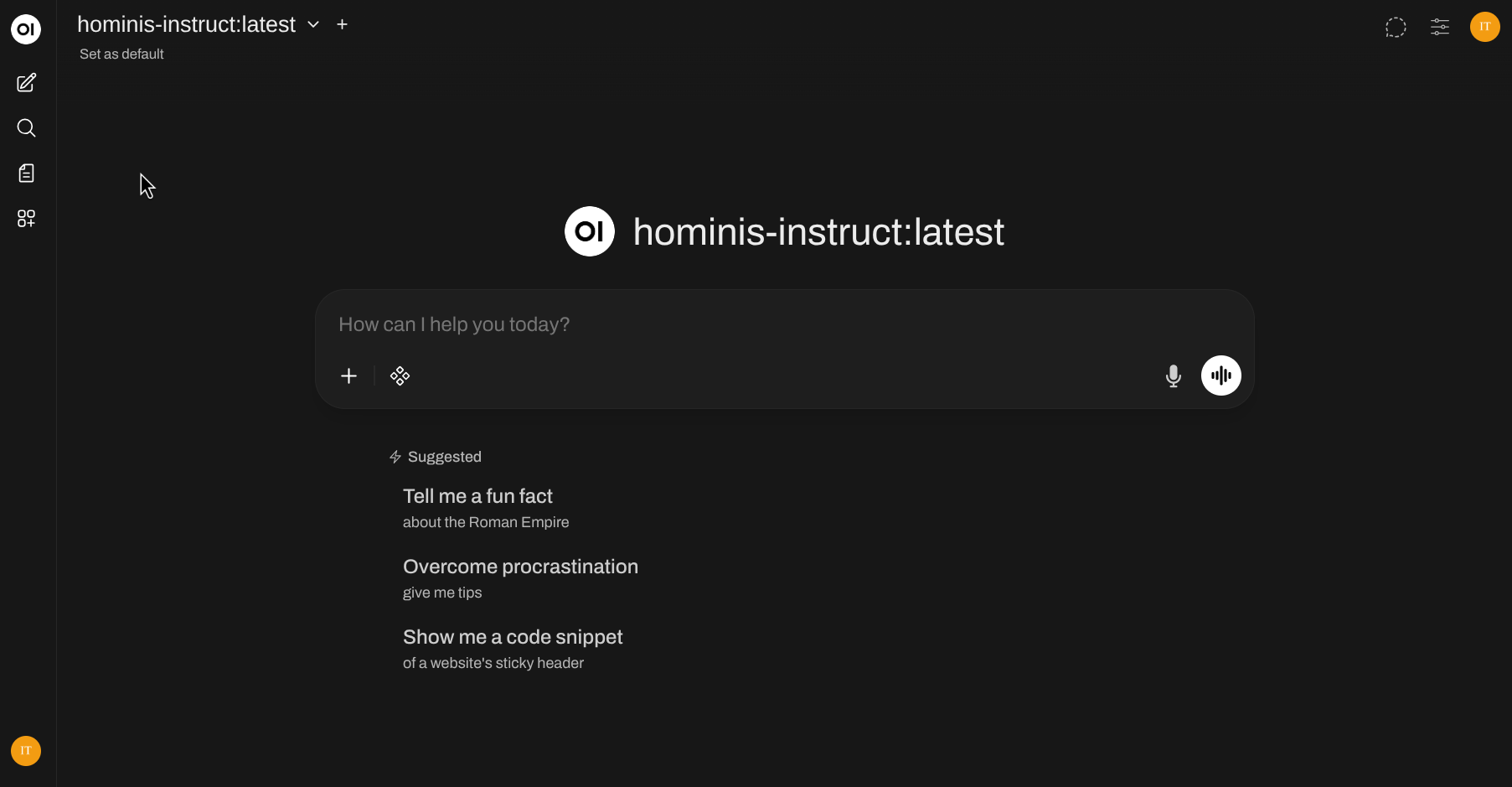
Task: Start voice mode with waveform button
Action: click(1220, 375)
